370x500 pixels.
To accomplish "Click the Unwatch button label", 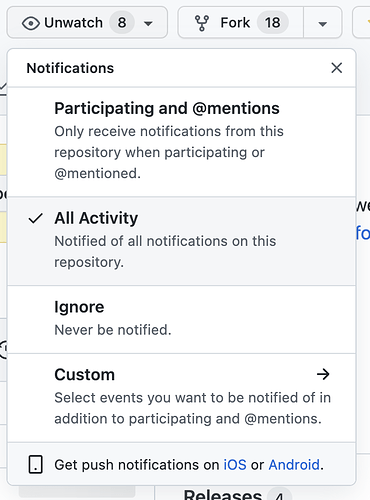I will pos(74,23).
